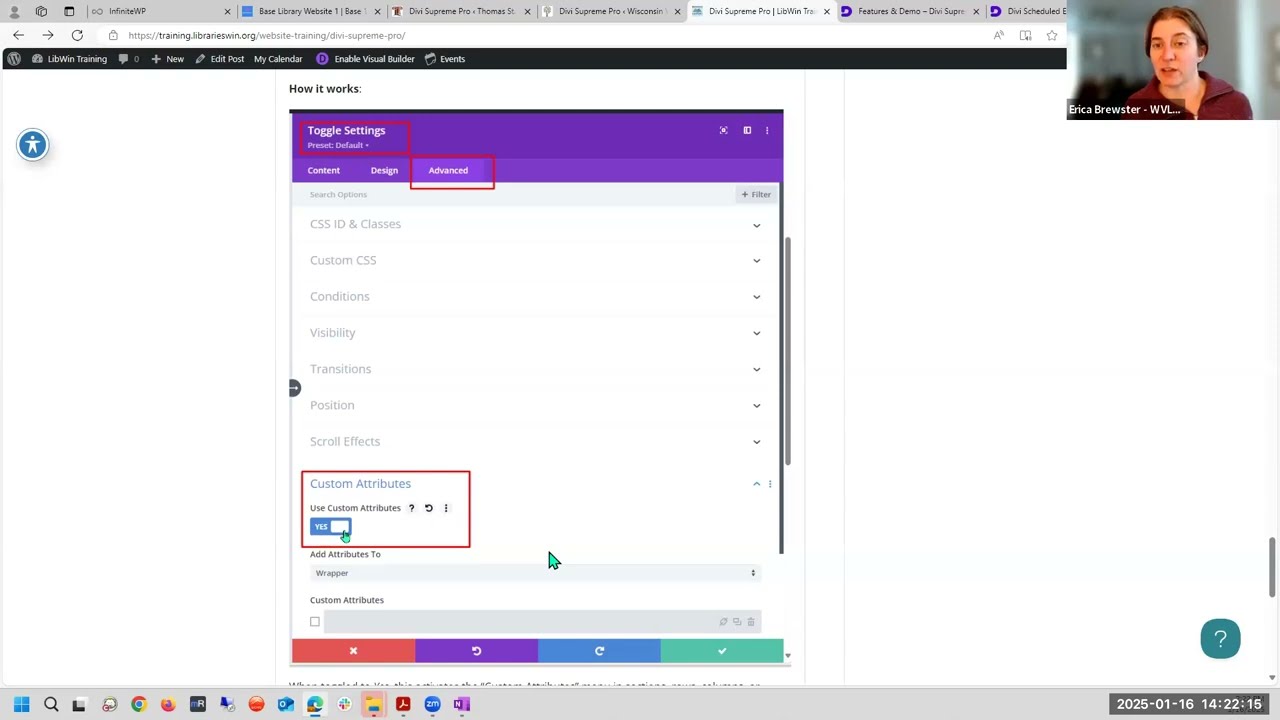Open the Preset: Default dropdown
Screen dimensions: 1280x720
(x=338, y=145)
